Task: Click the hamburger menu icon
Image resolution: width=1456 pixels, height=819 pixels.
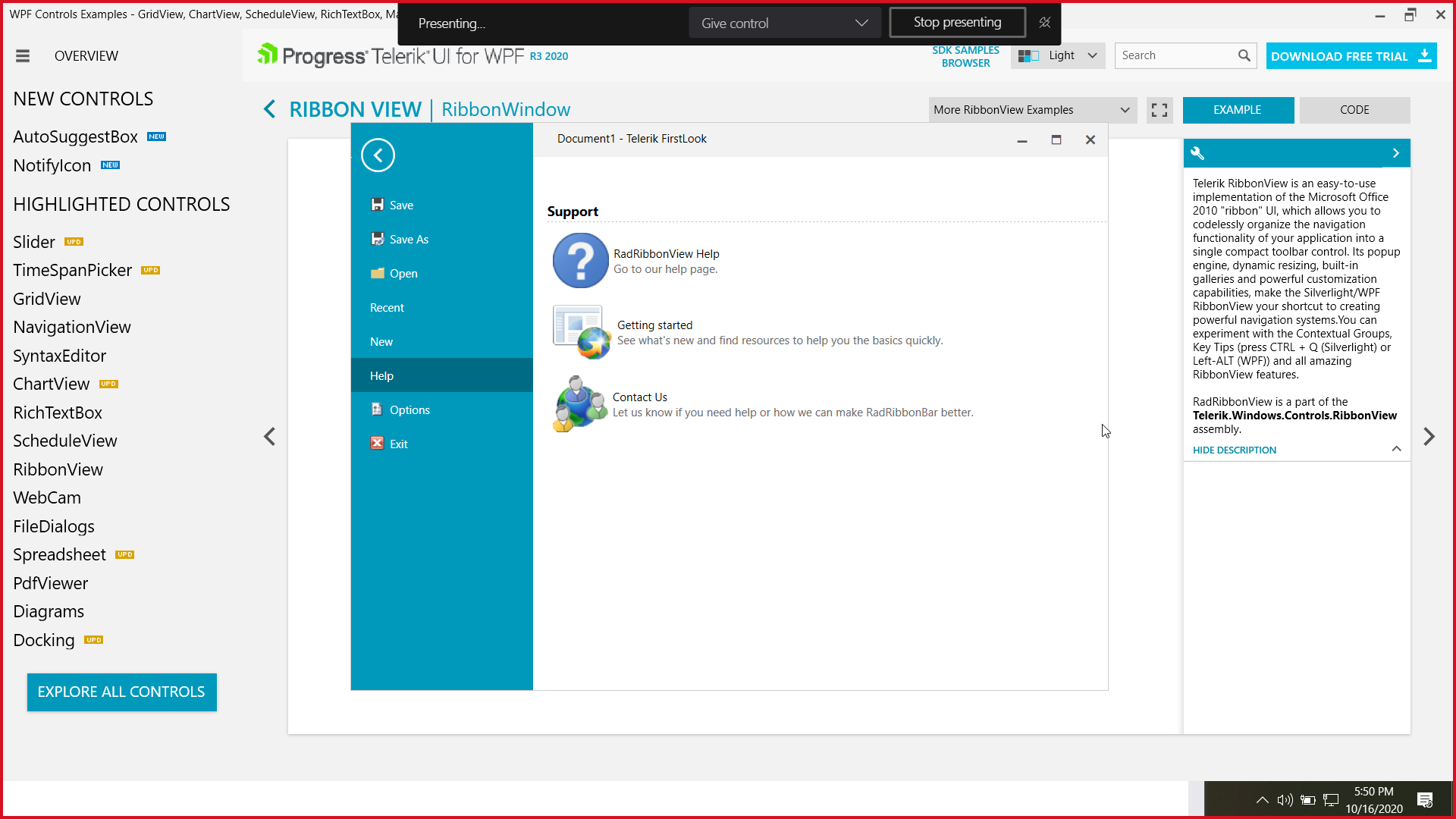Action: [23, 56]
